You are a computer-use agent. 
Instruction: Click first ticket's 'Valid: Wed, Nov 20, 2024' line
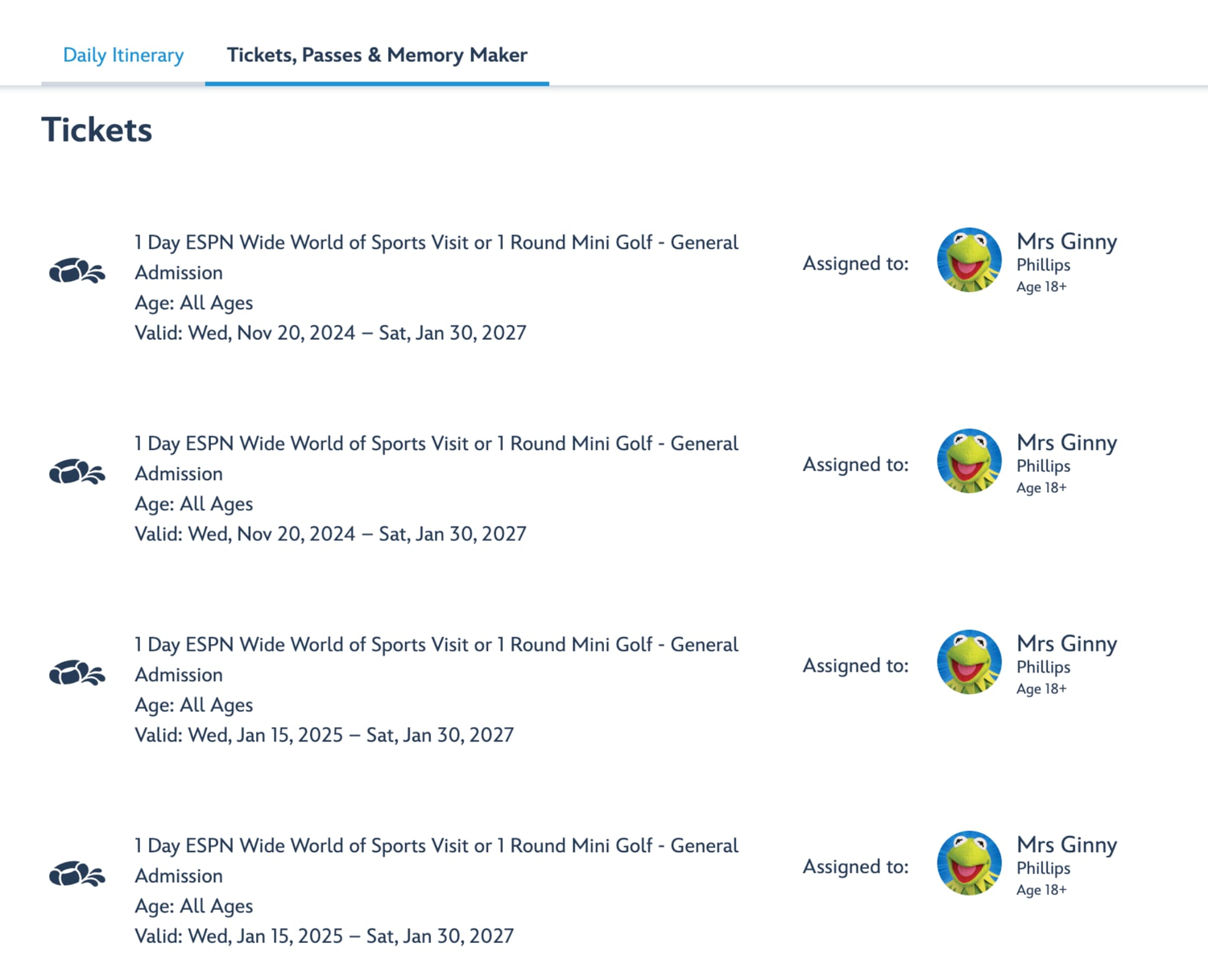(330, 333)
